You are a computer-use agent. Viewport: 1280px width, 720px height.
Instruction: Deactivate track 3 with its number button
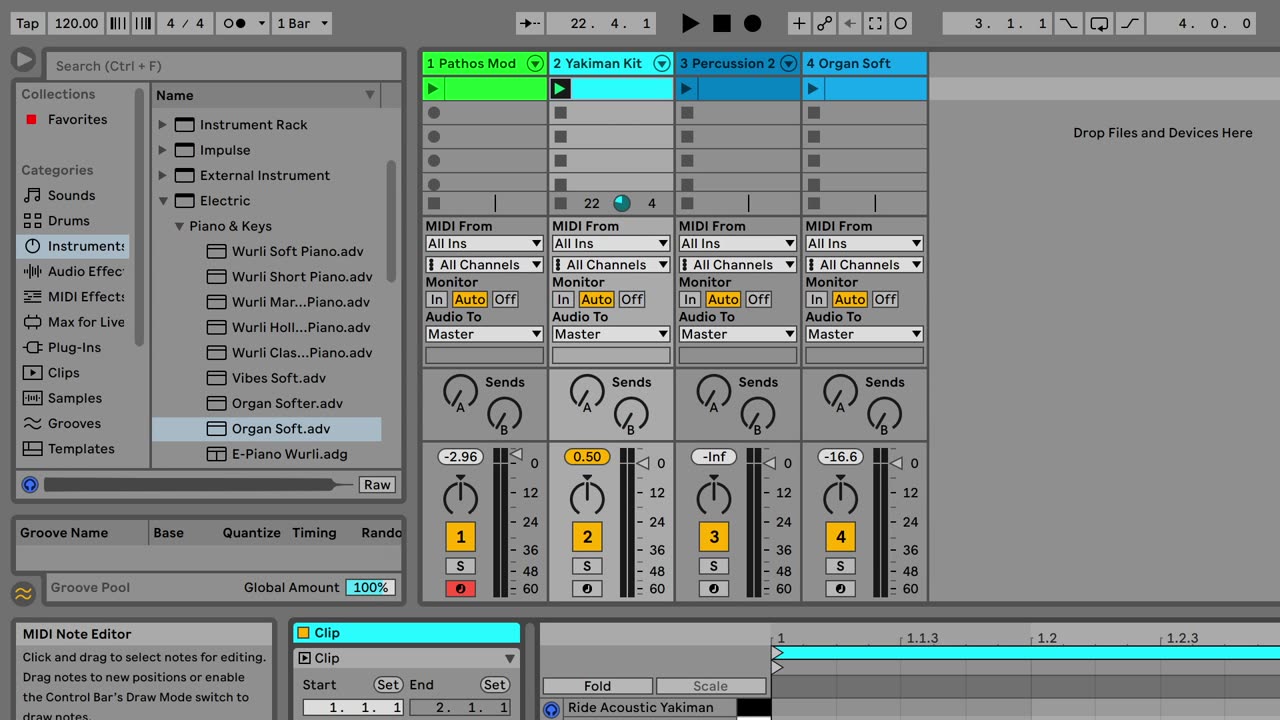(x=714, y=537)
